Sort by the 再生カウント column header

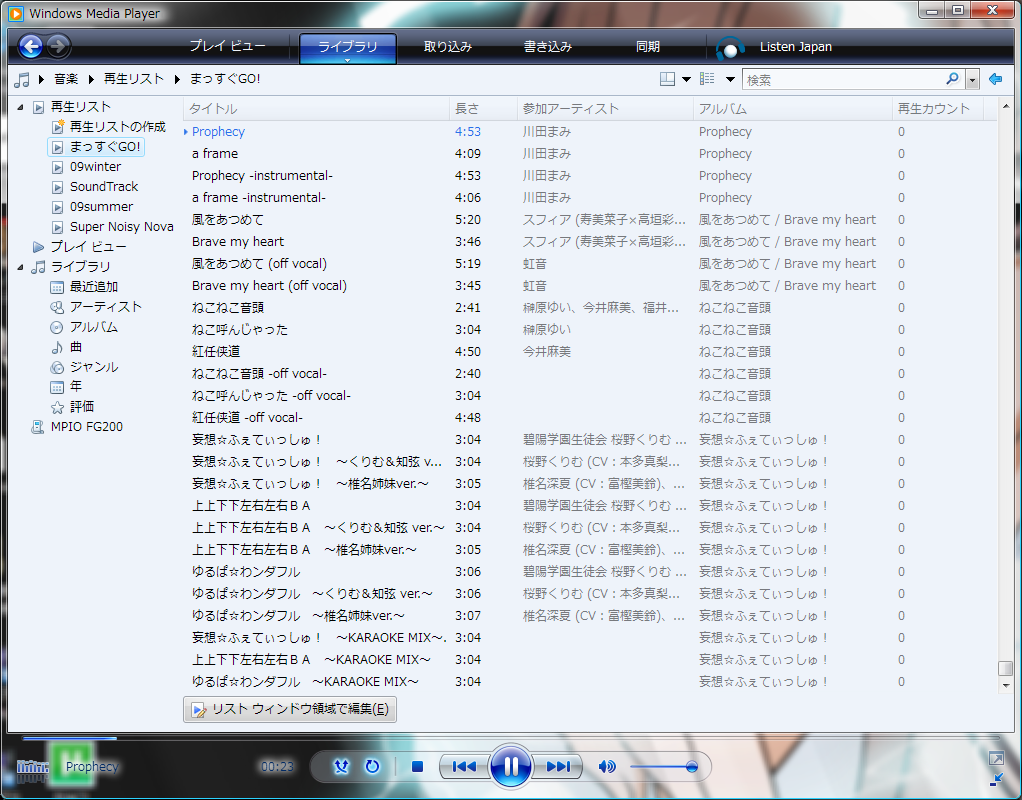(x=937, y=109)
